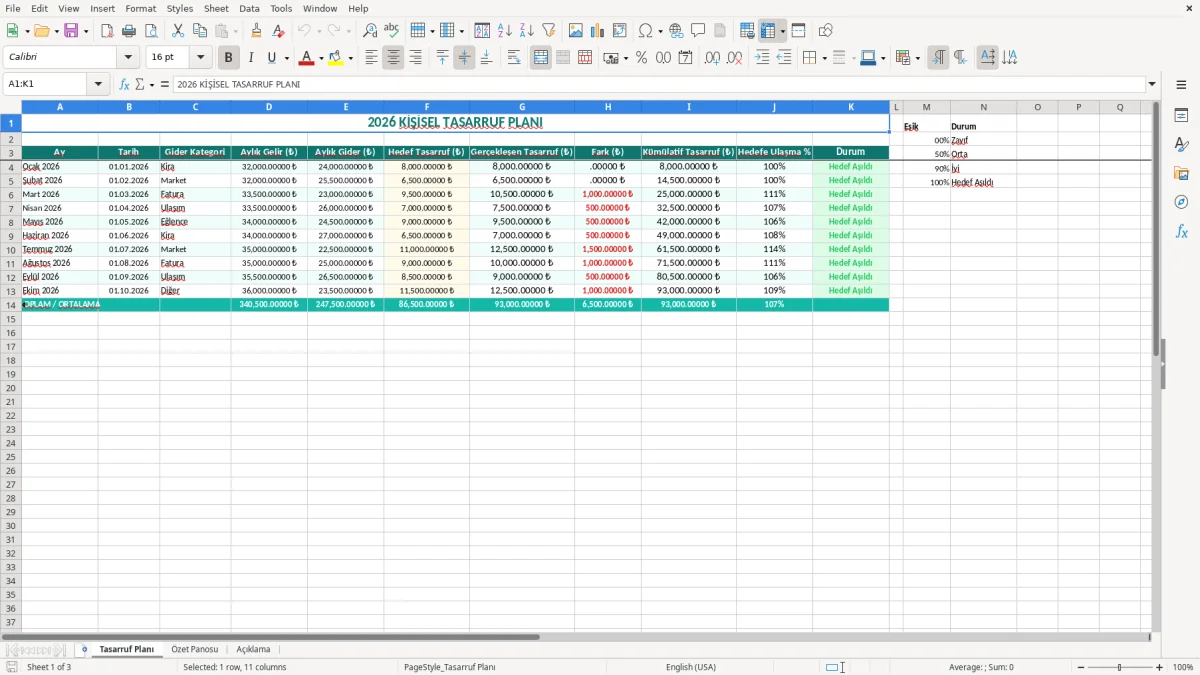1200x675 pixels.
Task: Open the sidebar Gallery
Action: [1181, 174]
